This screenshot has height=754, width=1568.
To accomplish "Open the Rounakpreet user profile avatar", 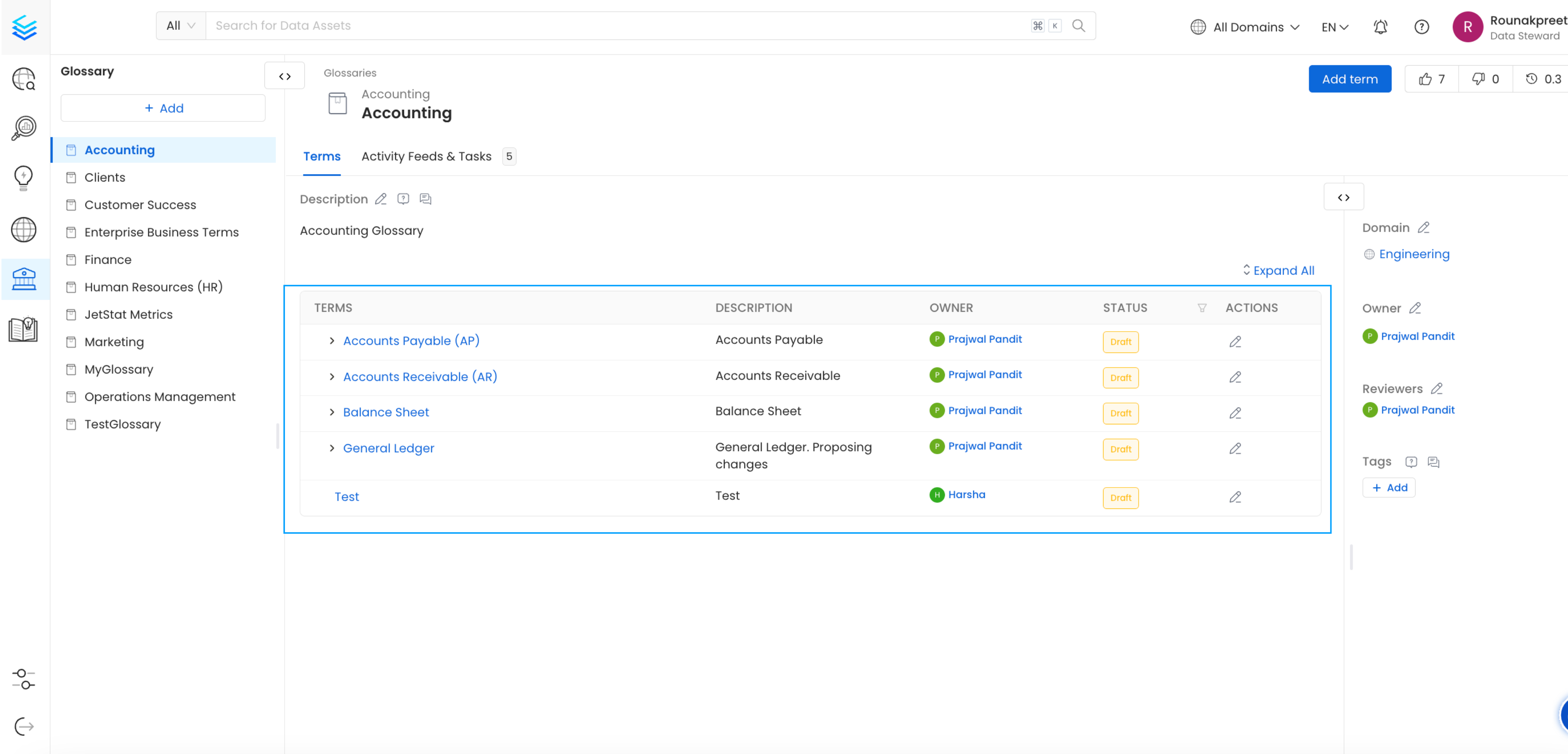I will click(x=1468, y=27).
